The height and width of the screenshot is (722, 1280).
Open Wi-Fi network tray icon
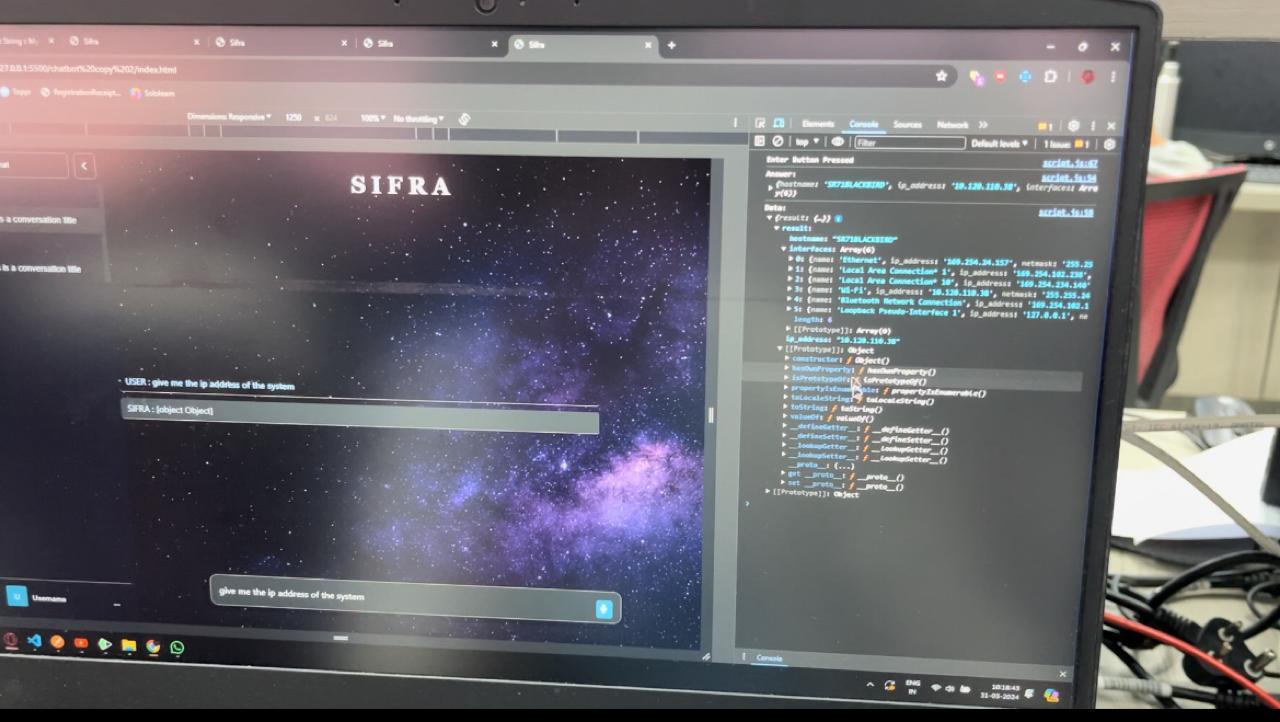936,688
